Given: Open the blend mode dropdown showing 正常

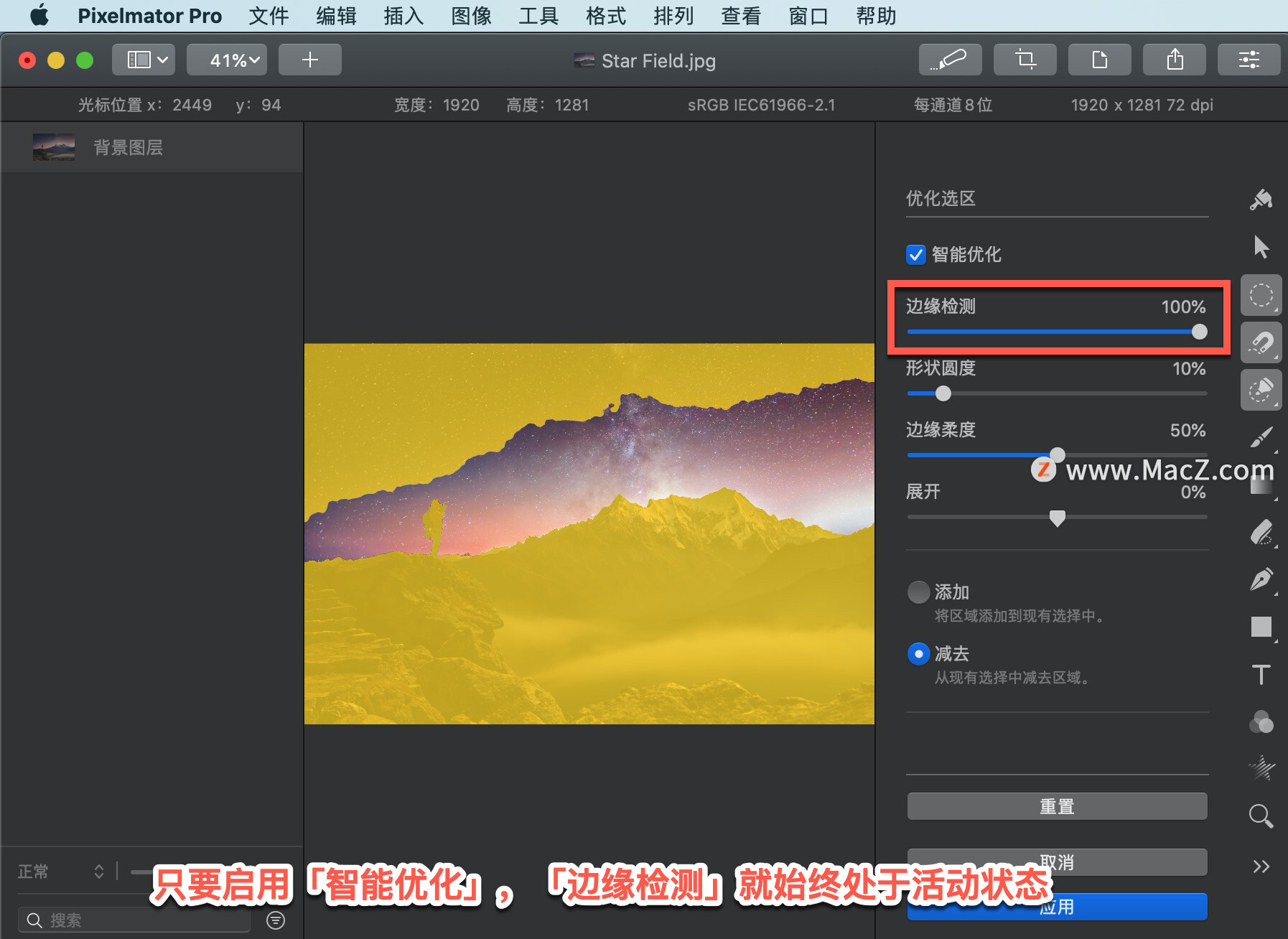Looking at the screenshot, I should pos(61,871).
